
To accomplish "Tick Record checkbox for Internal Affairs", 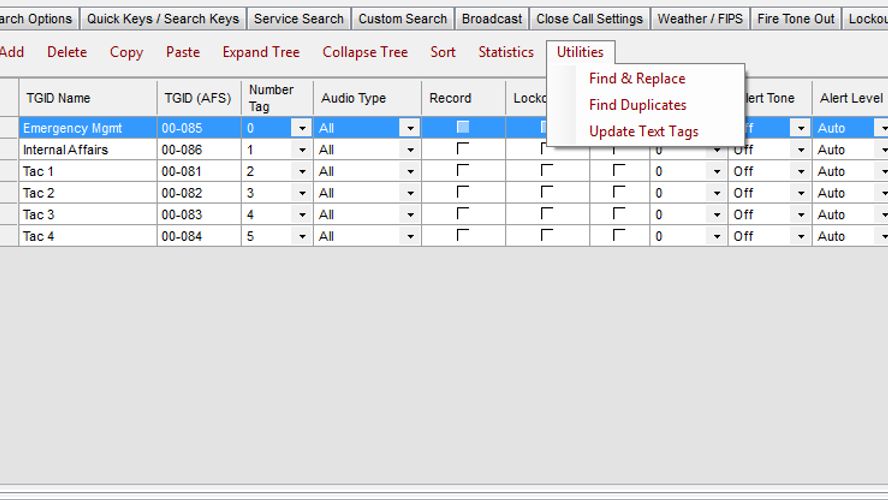I will (463, 148).
